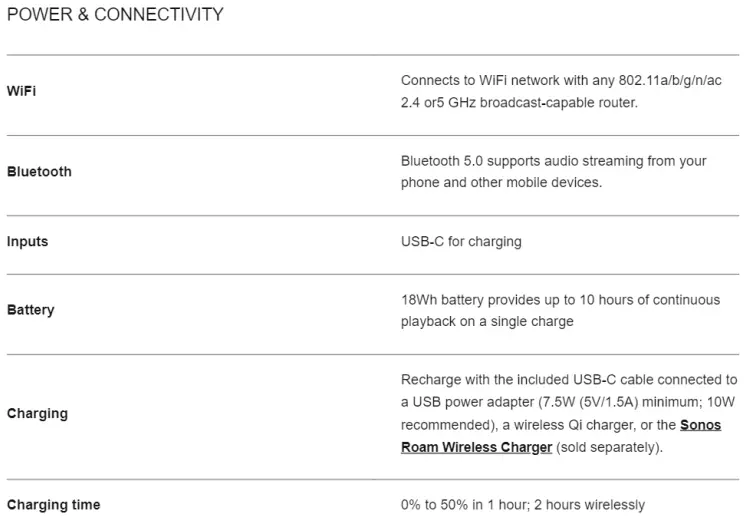
Task: Open the Sonos Roam Wireless Charger link
Action: 476,447
